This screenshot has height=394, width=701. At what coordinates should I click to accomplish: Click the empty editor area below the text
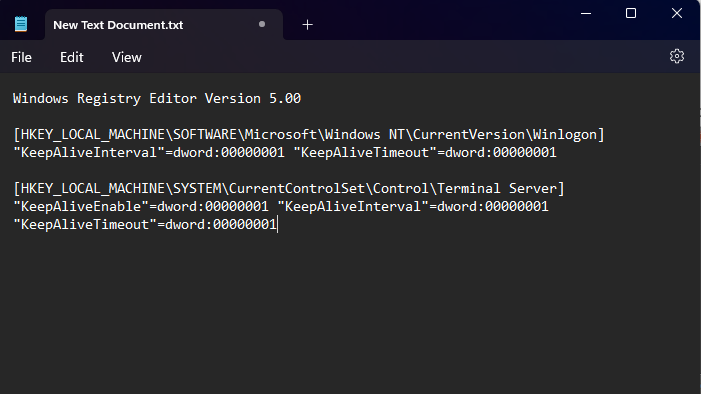click(x=349, y=313)
